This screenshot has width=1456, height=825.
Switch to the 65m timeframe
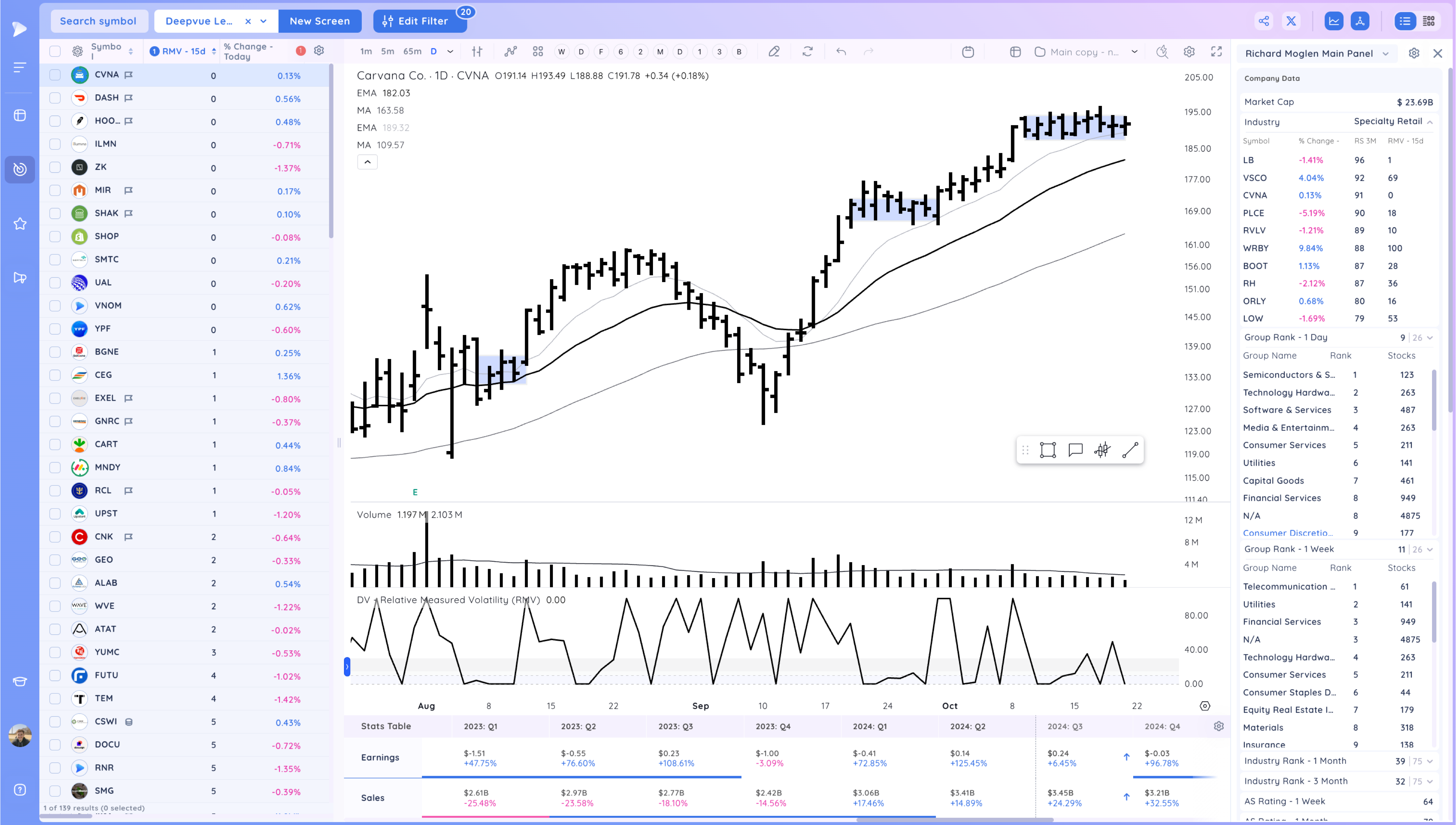click(x=412, y=52)
